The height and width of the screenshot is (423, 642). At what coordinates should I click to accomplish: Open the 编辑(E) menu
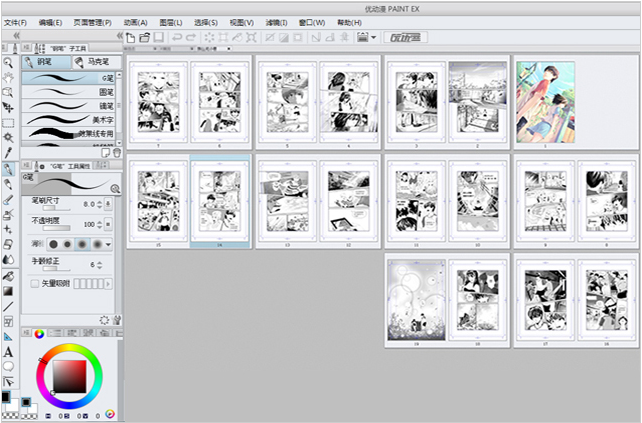(x=50, y=23)
